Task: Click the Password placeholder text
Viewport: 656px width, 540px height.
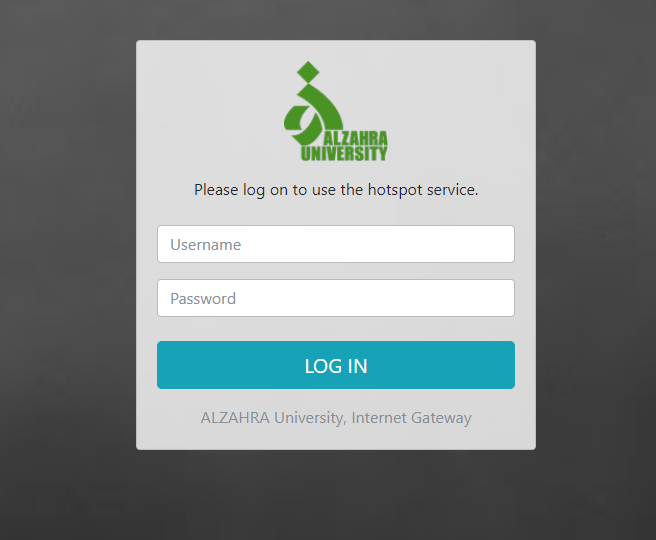Action: 203,299
